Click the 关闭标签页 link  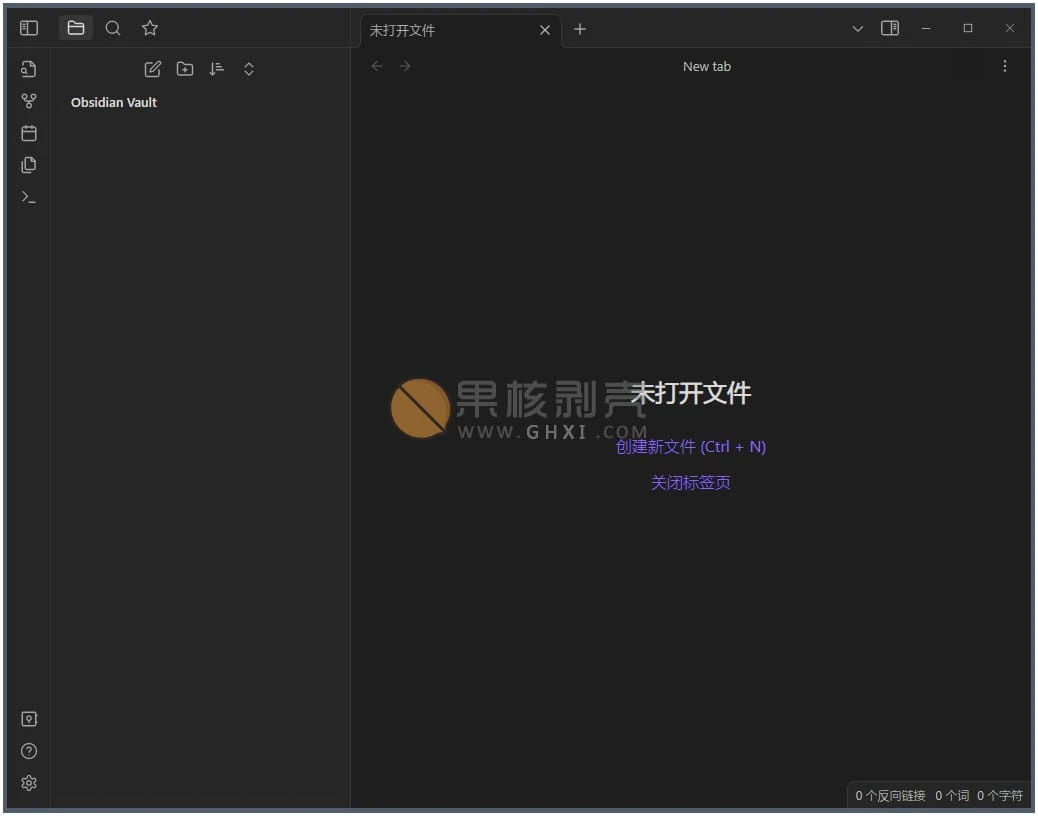point(690,483)
